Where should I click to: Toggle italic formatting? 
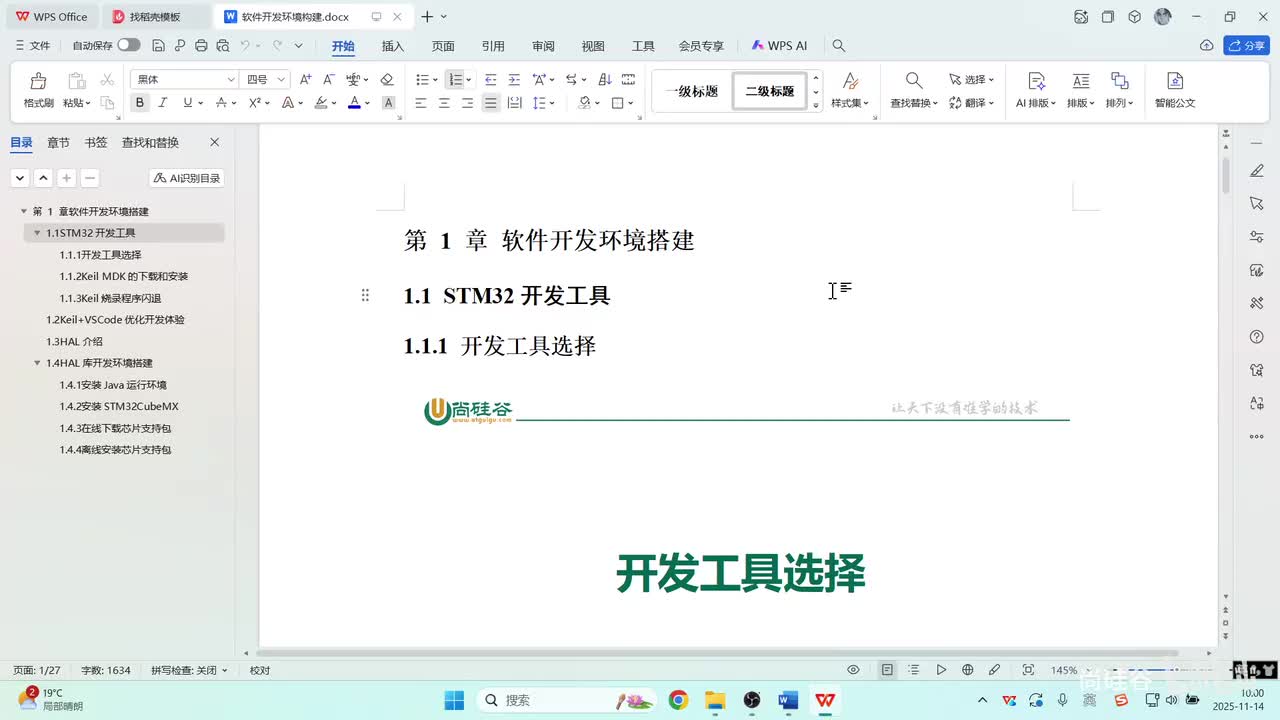pos(162,103)
